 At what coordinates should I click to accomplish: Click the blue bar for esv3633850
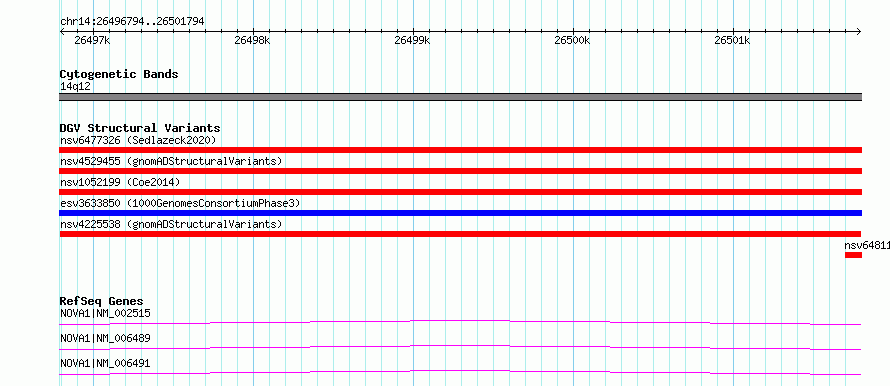(x=460, y=213)
